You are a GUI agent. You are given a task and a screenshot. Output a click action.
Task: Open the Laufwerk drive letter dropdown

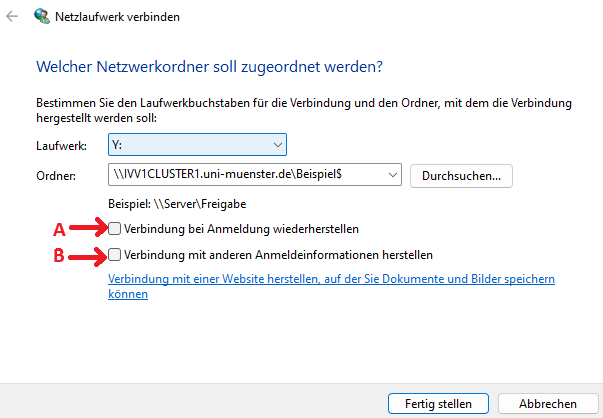tap(198, 145)
